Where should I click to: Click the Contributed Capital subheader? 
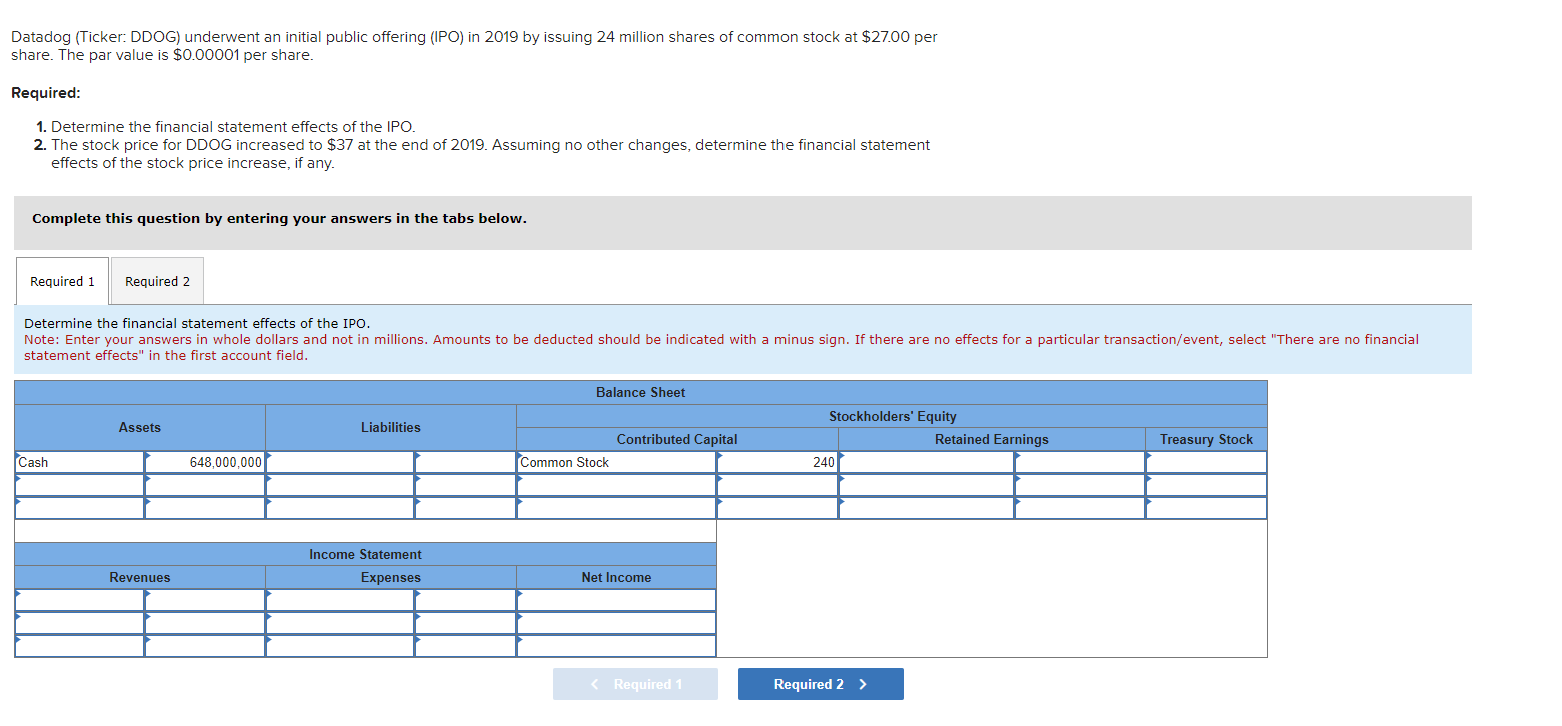[677, 439]
